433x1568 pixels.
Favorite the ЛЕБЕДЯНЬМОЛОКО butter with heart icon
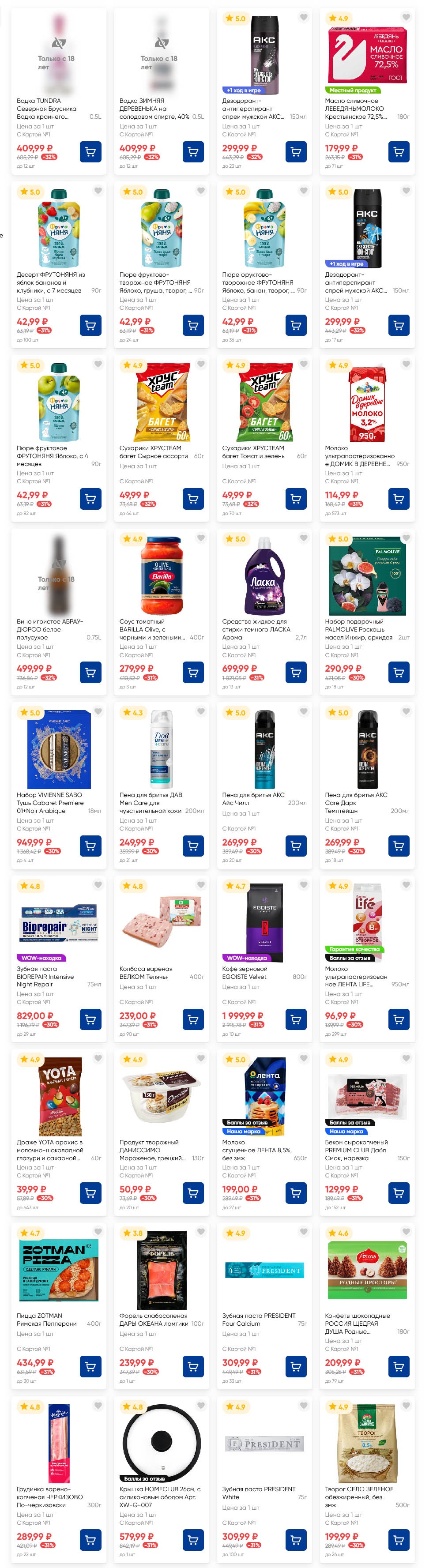(406, 18)
